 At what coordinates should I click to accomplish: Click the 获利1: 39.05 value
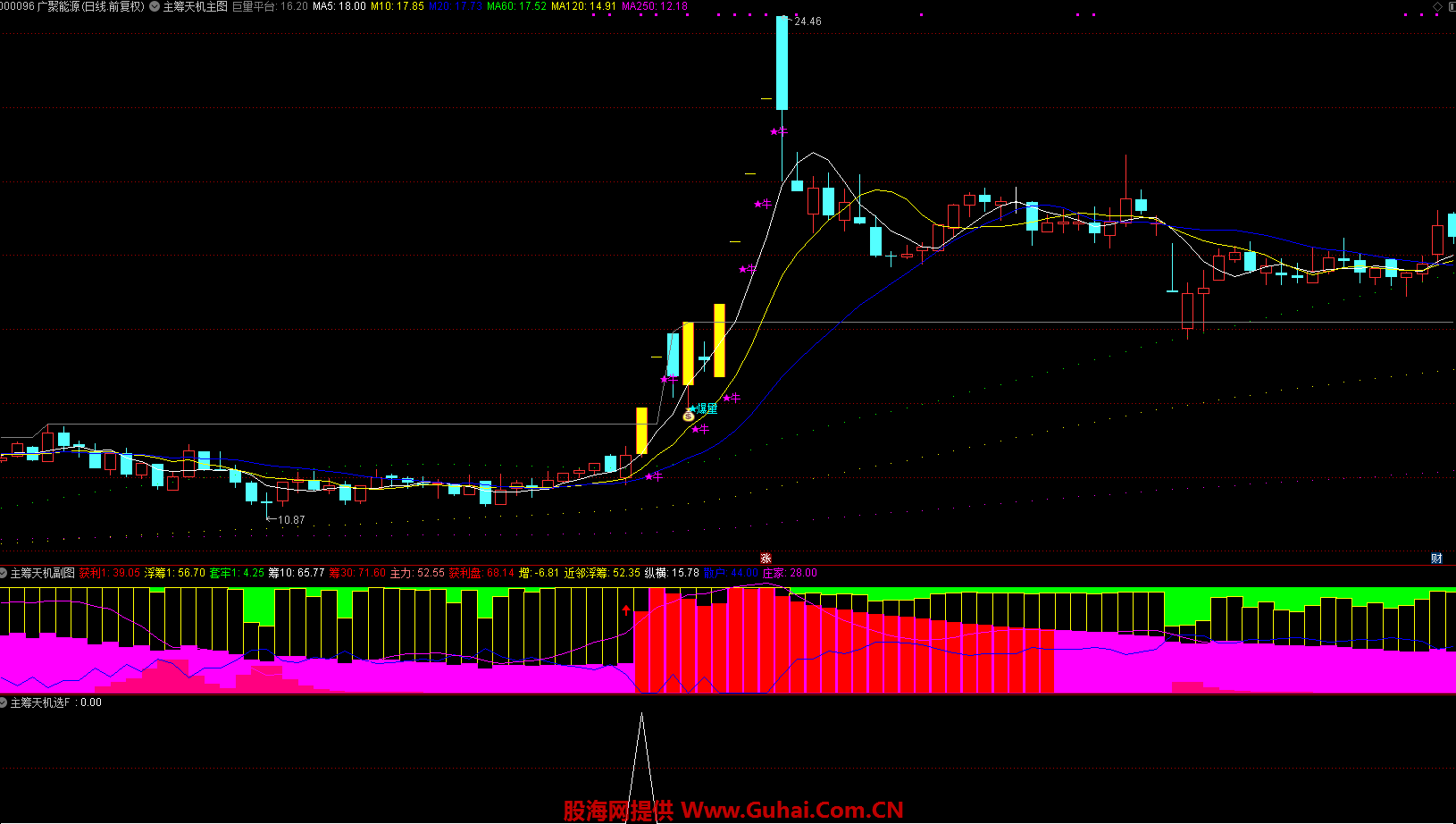(109, 573)
